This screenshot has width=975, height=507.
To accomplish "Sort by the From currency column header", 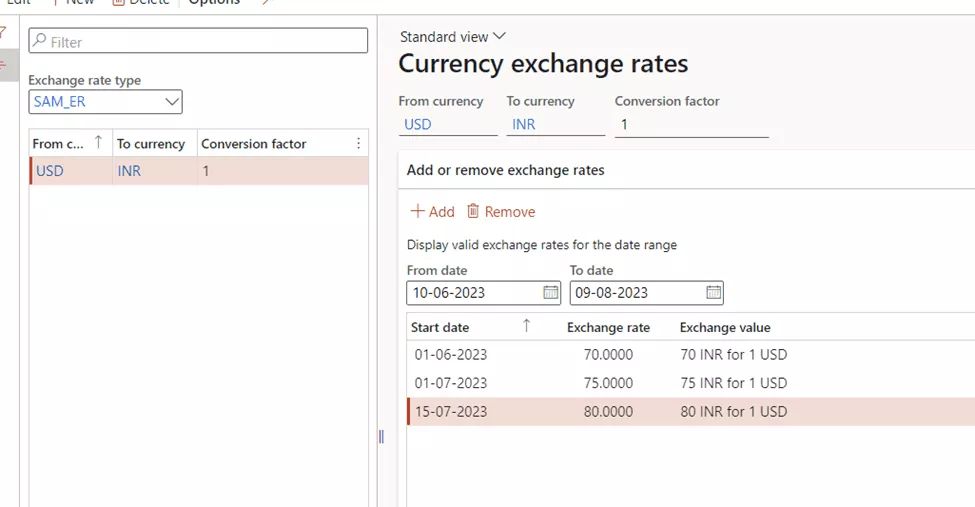I will point(69,144).
